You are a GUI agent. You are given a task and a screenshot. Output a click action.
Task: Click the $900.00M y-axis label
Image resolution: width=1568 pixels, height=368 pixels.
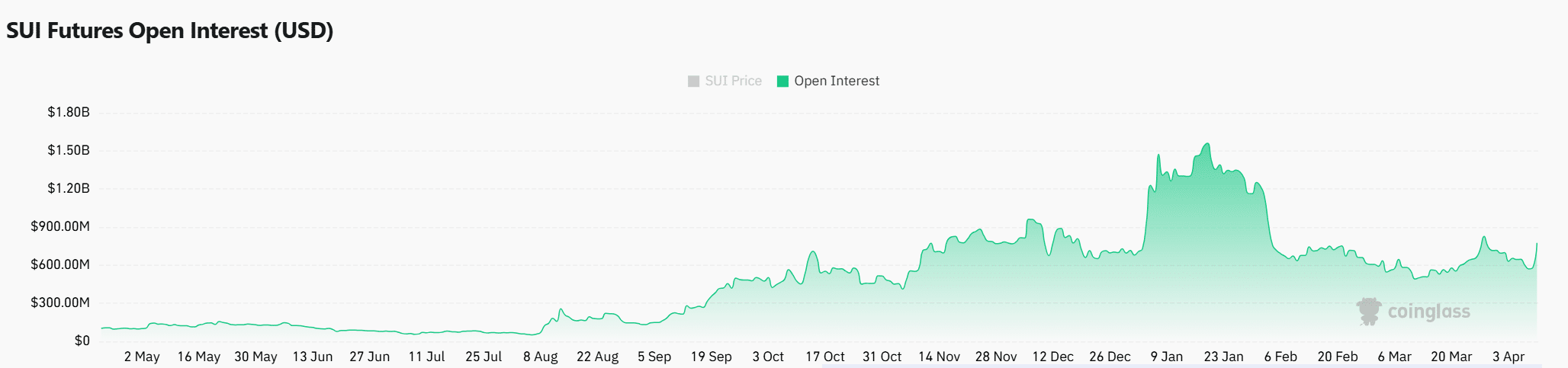pos(60,226)
